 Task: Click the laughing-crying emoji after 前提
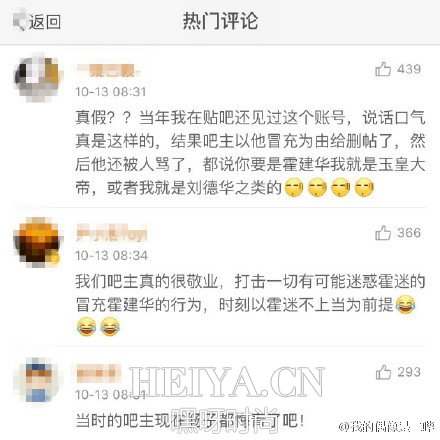(406, 304)
